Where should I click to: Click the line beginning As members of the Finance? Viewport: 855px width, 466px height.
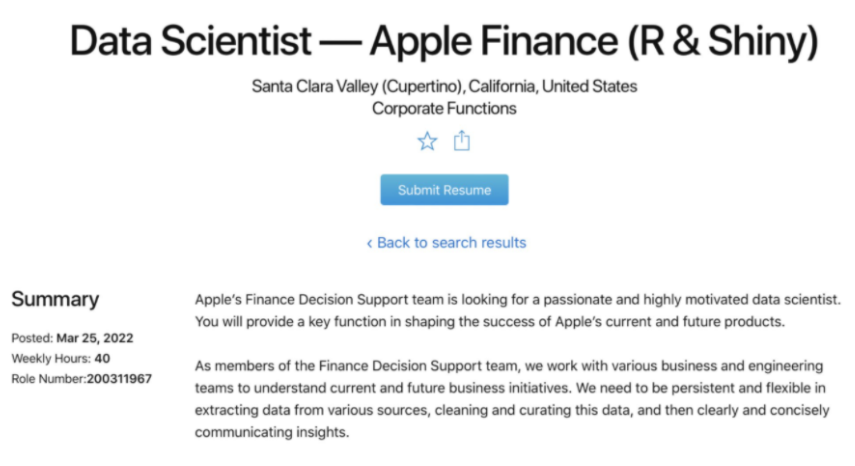coord(509,366)
